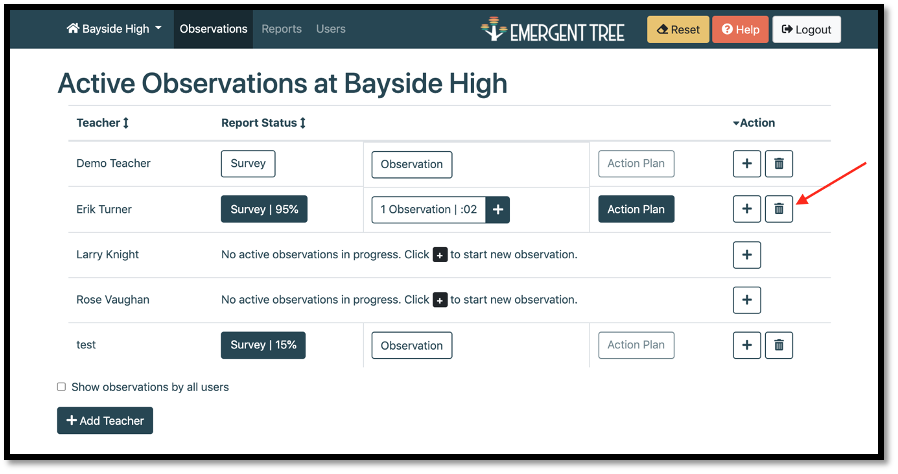Image resolution: width=898 pixels, height=474 pixels.
Task: Click the trash icon in the test row
Action: pyautogui.click(x=778, y=345)
